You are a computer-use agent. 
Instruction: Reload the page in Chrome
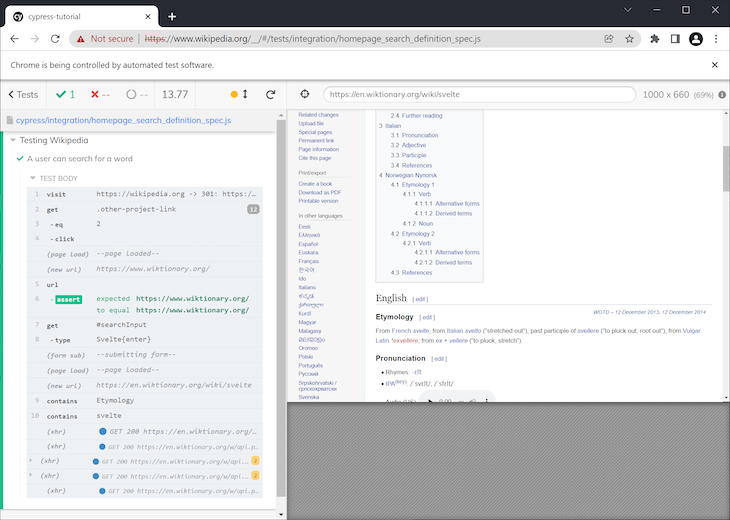[55, 39]
